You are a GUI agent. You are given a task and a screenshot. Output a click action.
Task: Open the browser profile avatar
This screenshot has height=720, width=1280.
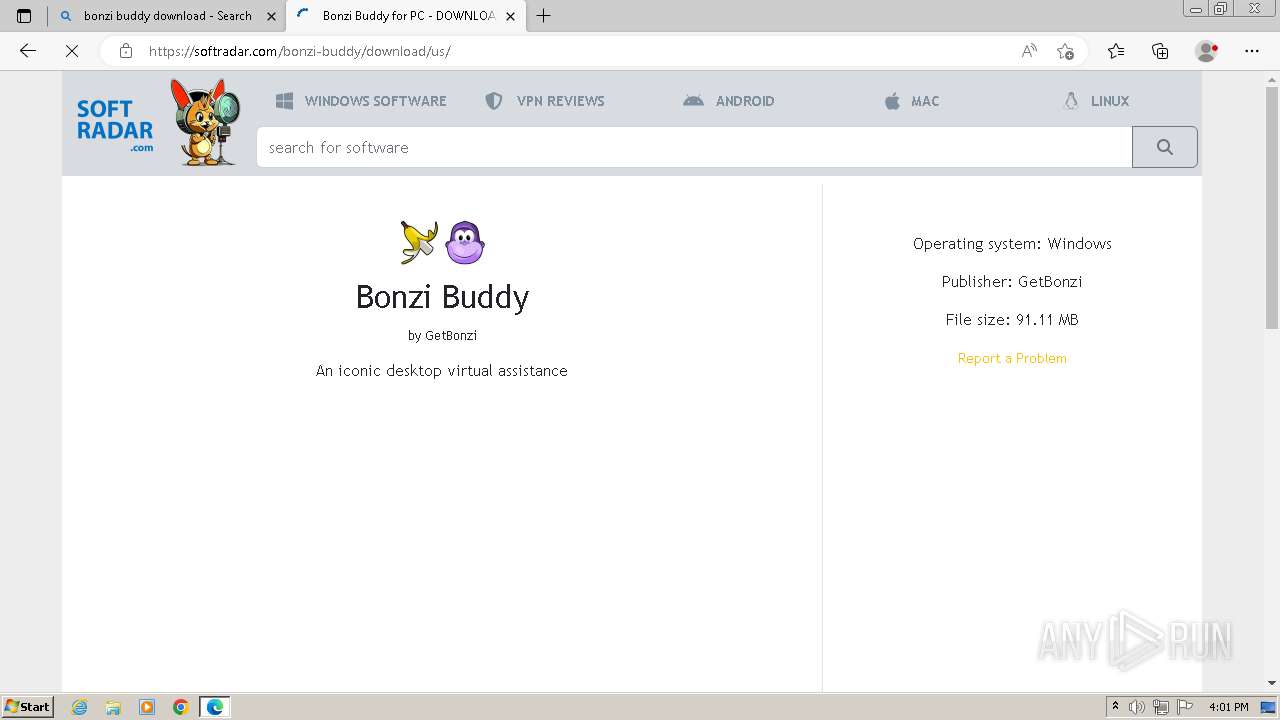pos(1207,51)
